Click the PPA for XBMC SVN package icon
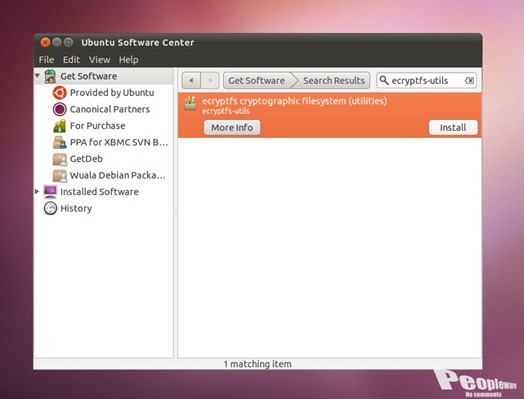Screen dimensions: 524x399 point(59,142)
